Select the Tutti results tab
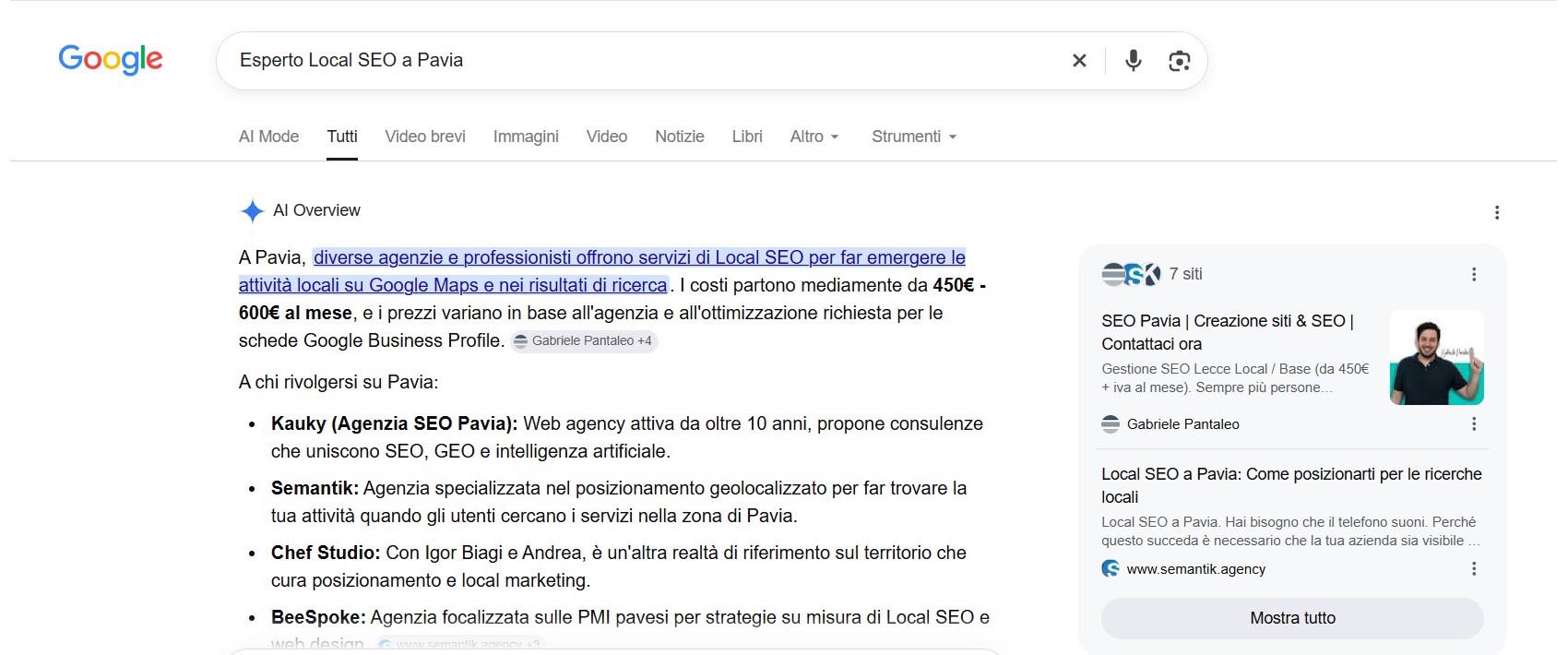The image size is (1568, 655). click(x=342, y=137)
